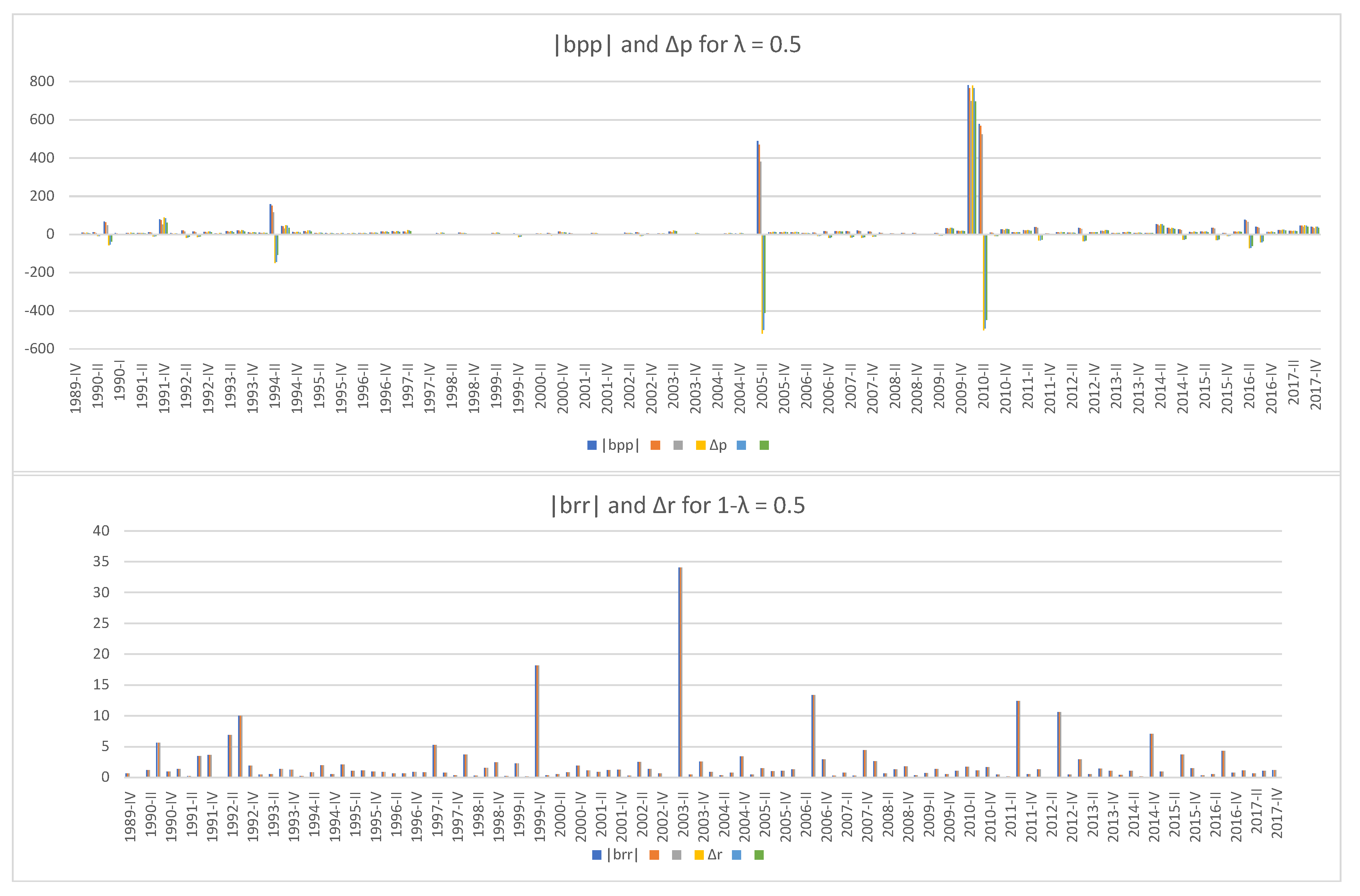The width and height of the screenshot is (1360, 896).
Task: Click orange legend swatch in top chart
Action: point(655,446)
